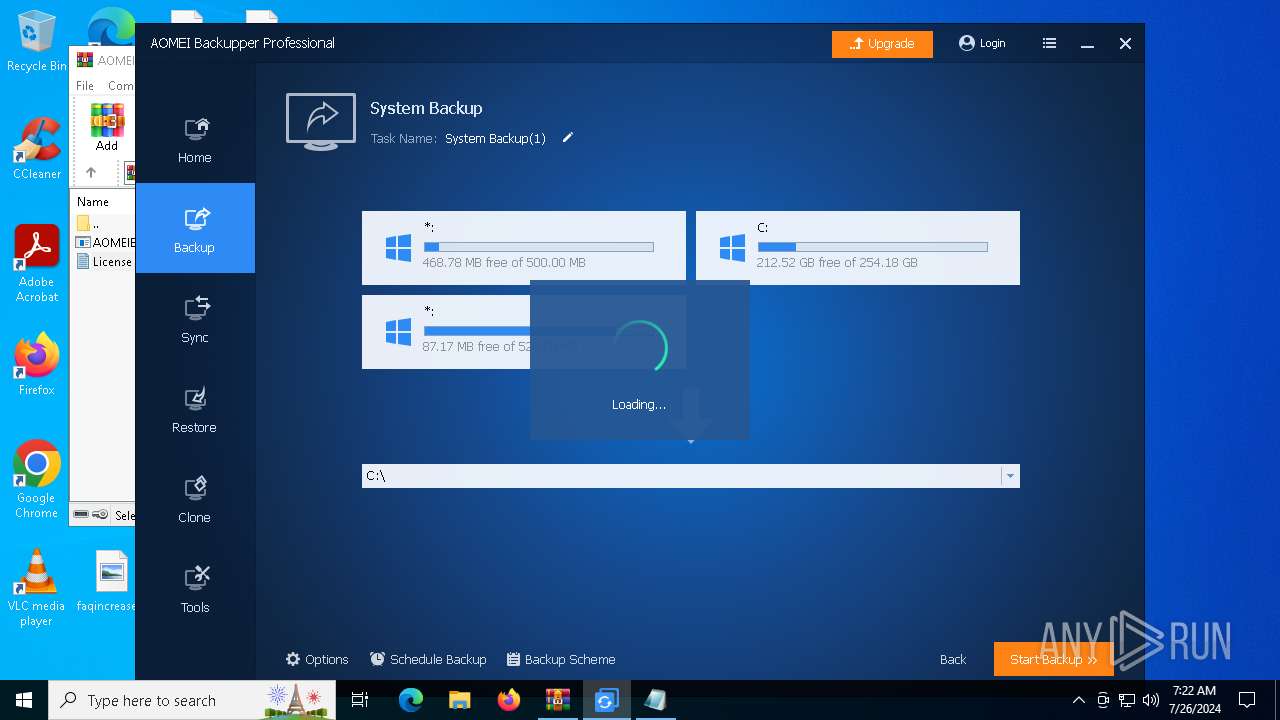Open the Home section in sidebar
Viewport: 1280px width, 720px height.
tap(195, 139)
